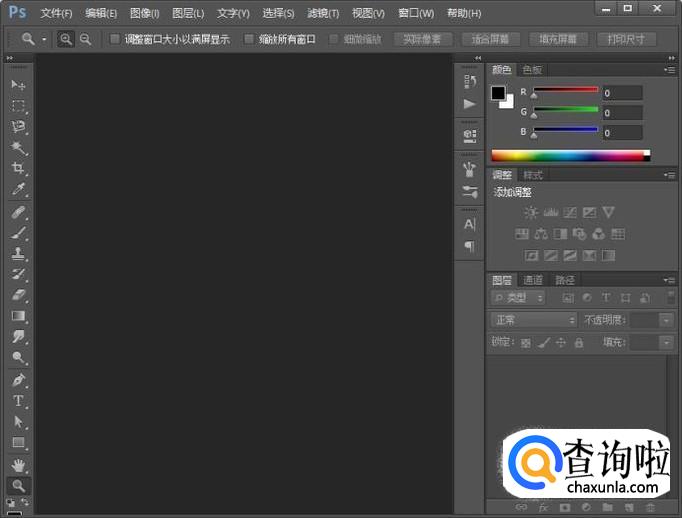Select the Move tool
The height and width of the screenshot is (518, 682).
tap(18, 84)
